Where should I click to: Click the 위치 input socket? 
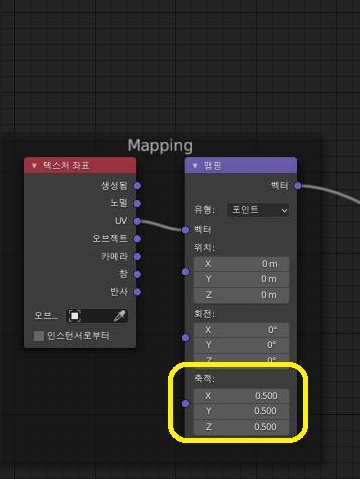pyautogui.click(x=186, y=272)
